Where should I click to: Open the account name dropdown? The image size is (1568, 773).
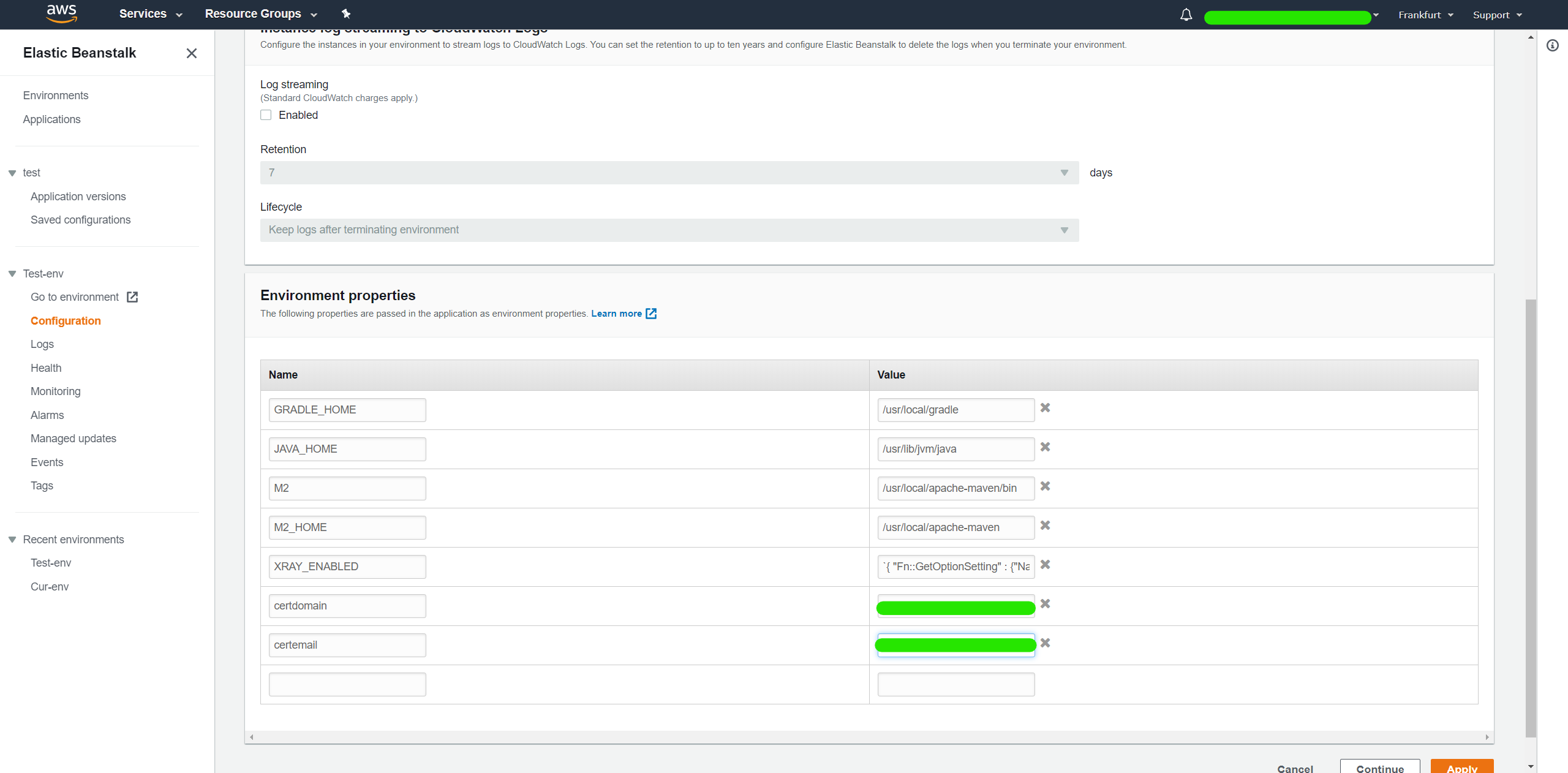coord(1291,16)
